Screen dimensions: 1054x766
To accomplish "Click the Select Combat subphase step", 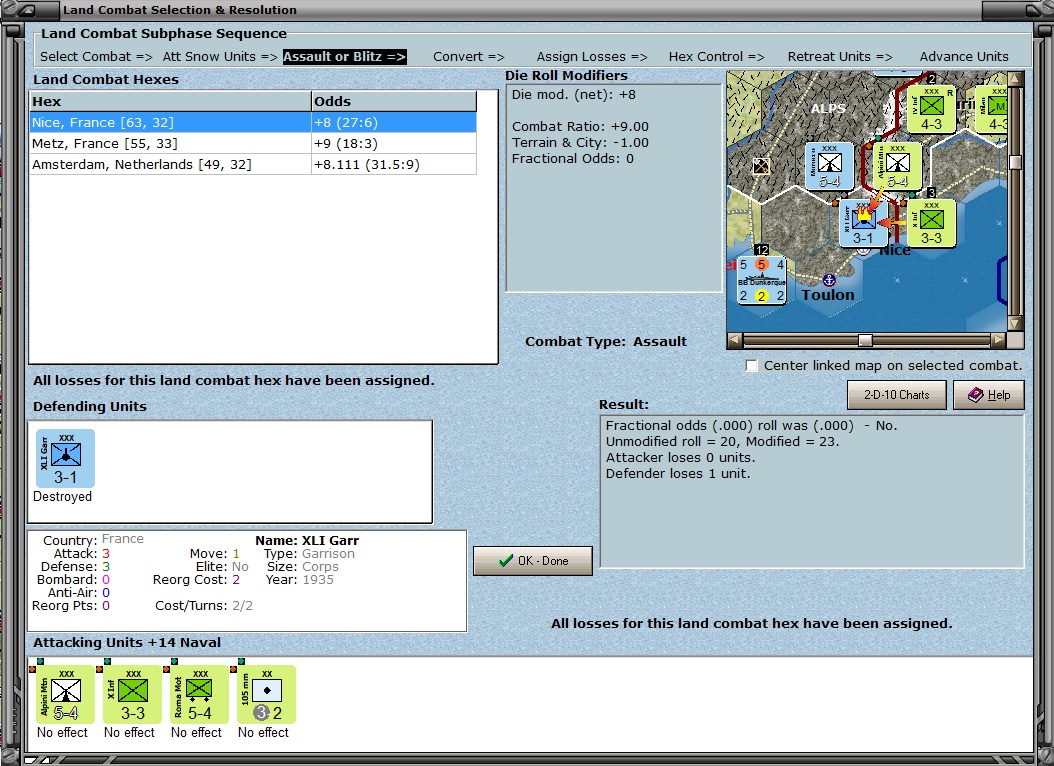I will click(x=96, y=56).
